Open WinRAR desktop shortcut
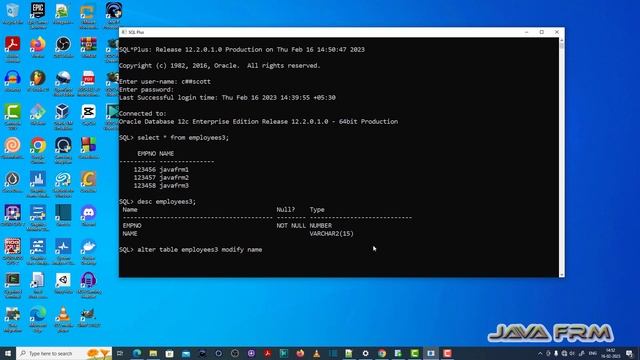 click(x=89, y=47)
